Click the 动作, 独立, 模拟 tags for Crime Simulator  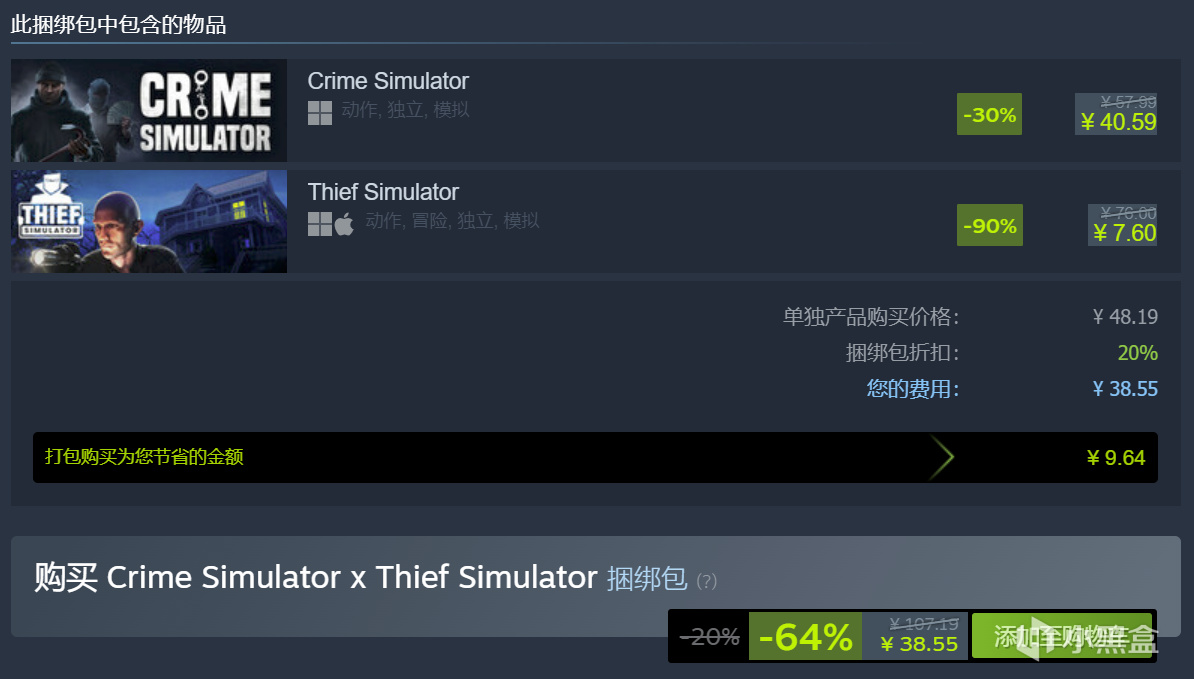tap(405, 110)
